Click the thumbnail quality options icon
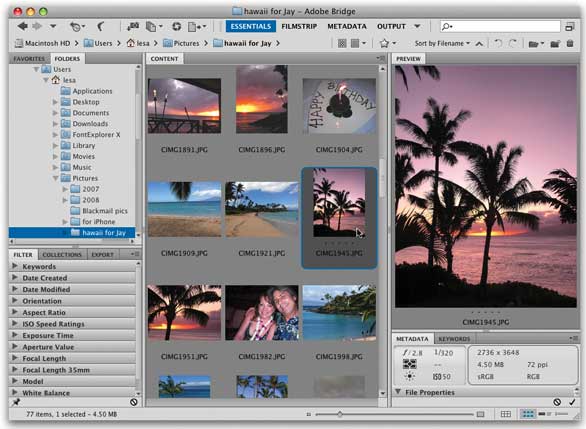Screen dimensions: 586x429 click(342, 43)
